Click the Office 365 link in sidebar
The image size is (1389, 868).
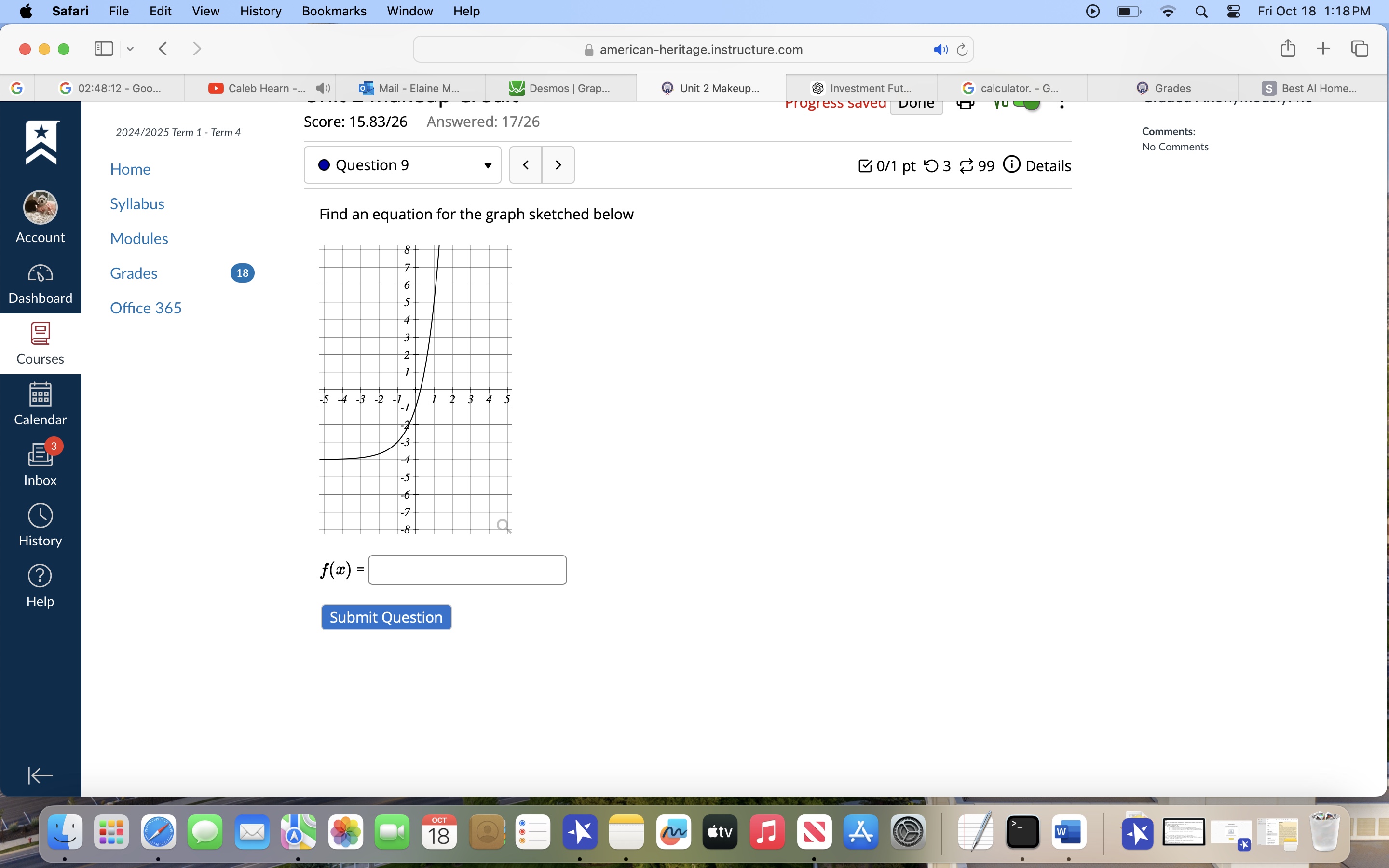click(146, 307)
